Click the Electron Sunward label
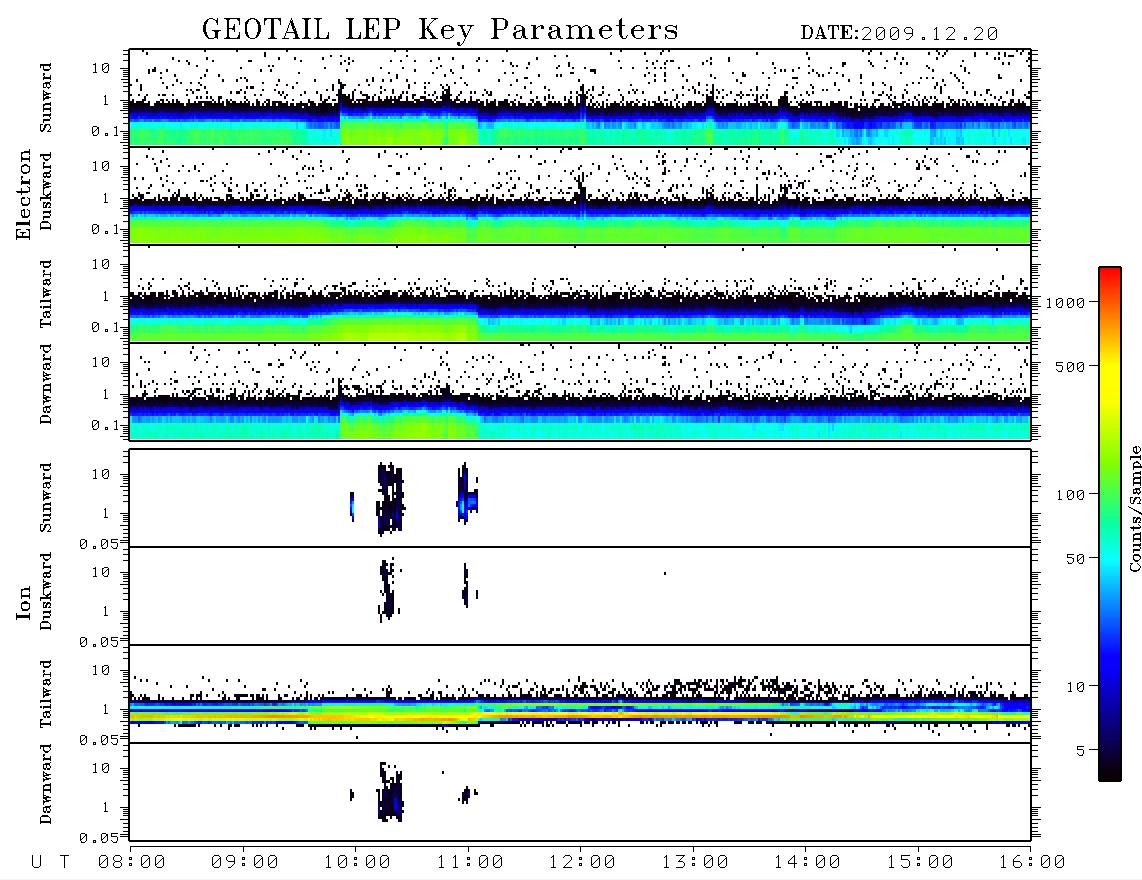 coord(47,98)
